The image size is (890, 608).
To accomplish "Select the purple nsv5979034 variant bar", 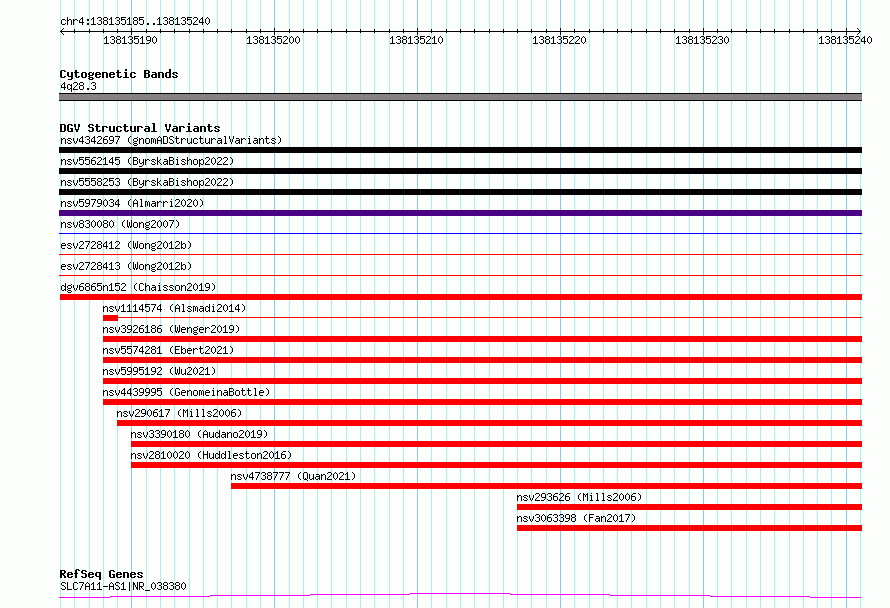I will [x=460, y=213].
